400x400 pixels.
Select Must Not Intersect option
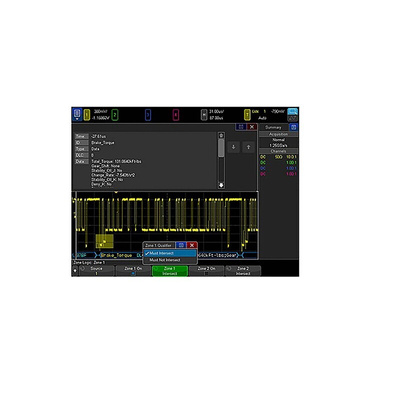(170, 260)
